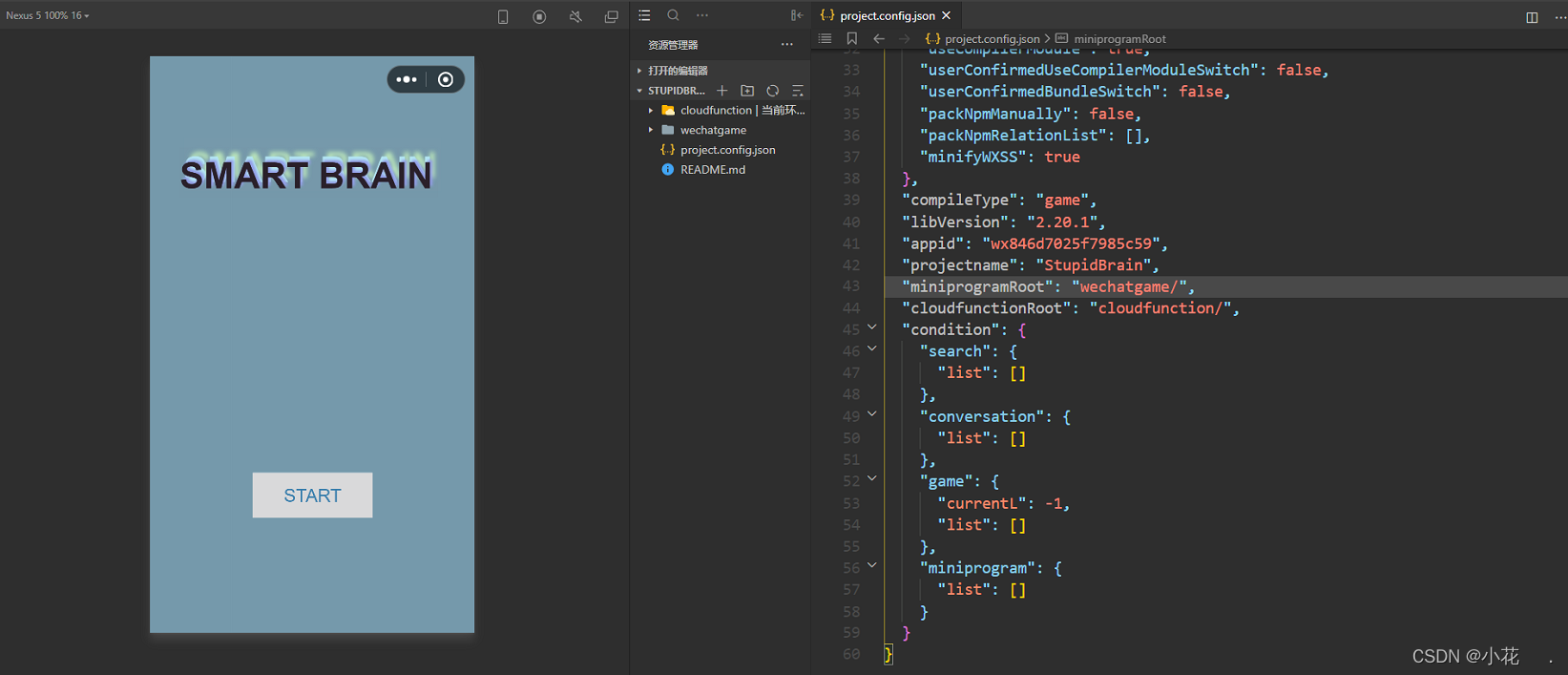
Task: Fold the "game" block at line 52
Action: coord(872,479)
